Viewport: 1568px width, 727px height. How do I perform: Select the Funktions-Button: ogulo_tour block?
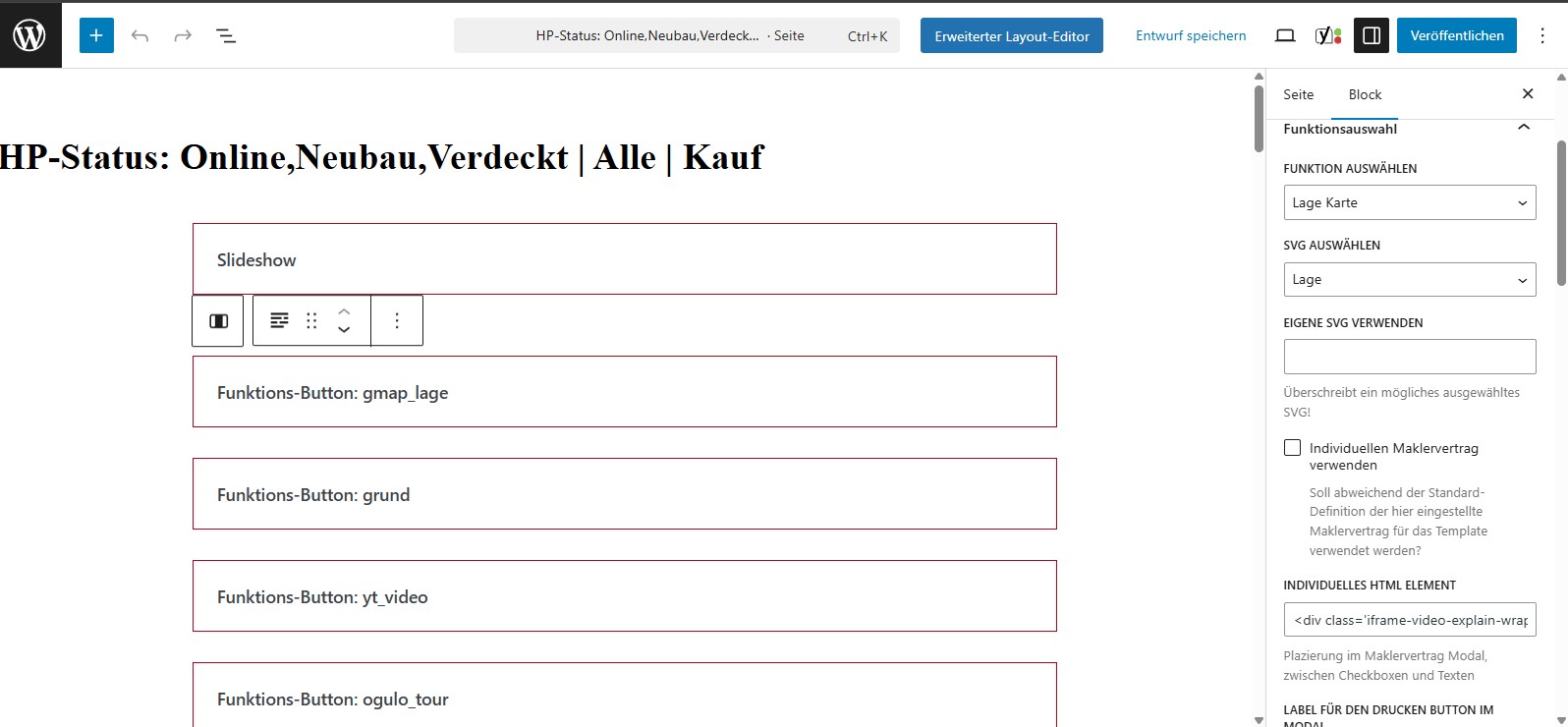click(x=625, y=696)
